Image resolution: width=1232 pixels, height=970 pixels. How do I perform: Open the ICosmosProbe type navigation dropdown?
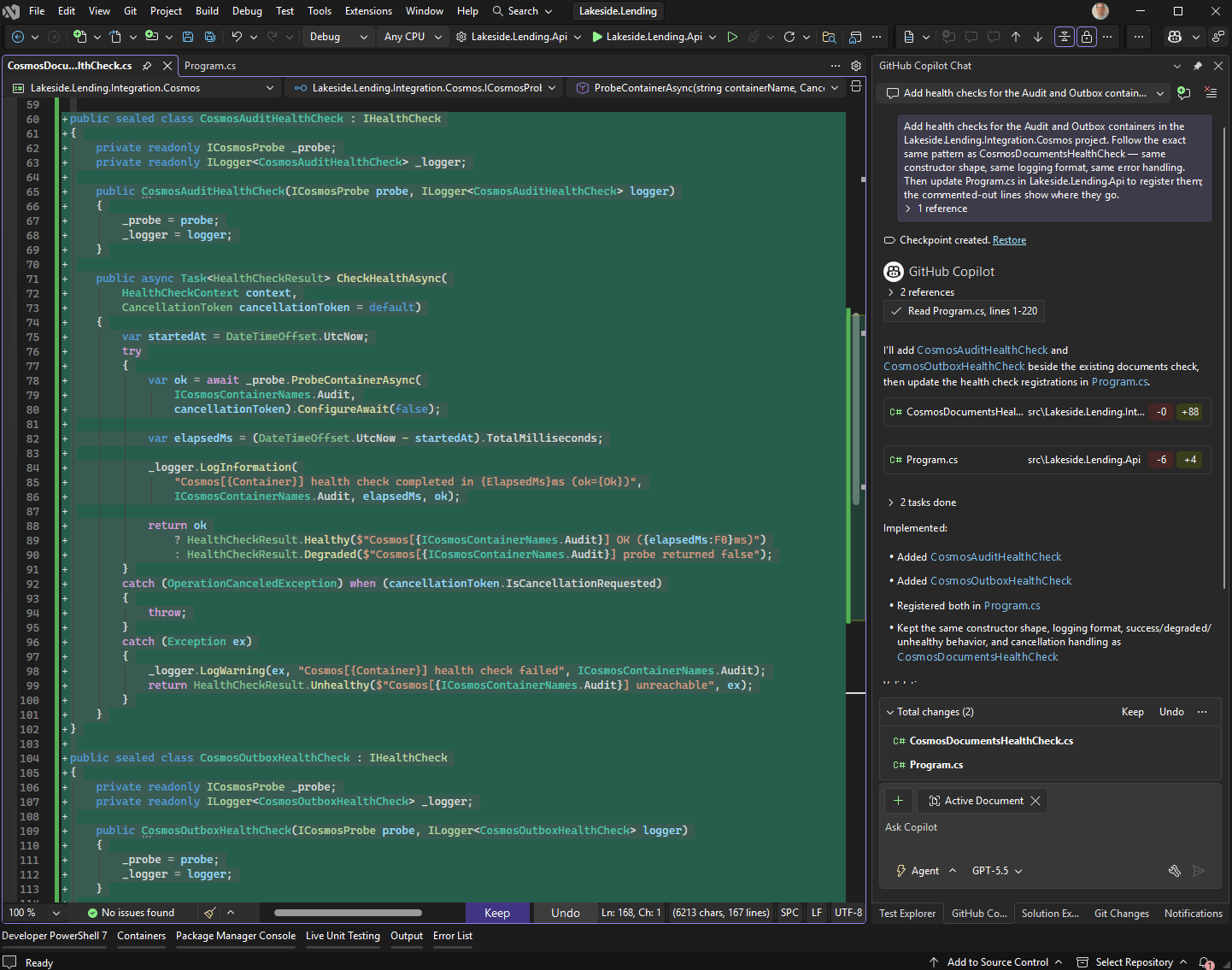pos(425,87)
